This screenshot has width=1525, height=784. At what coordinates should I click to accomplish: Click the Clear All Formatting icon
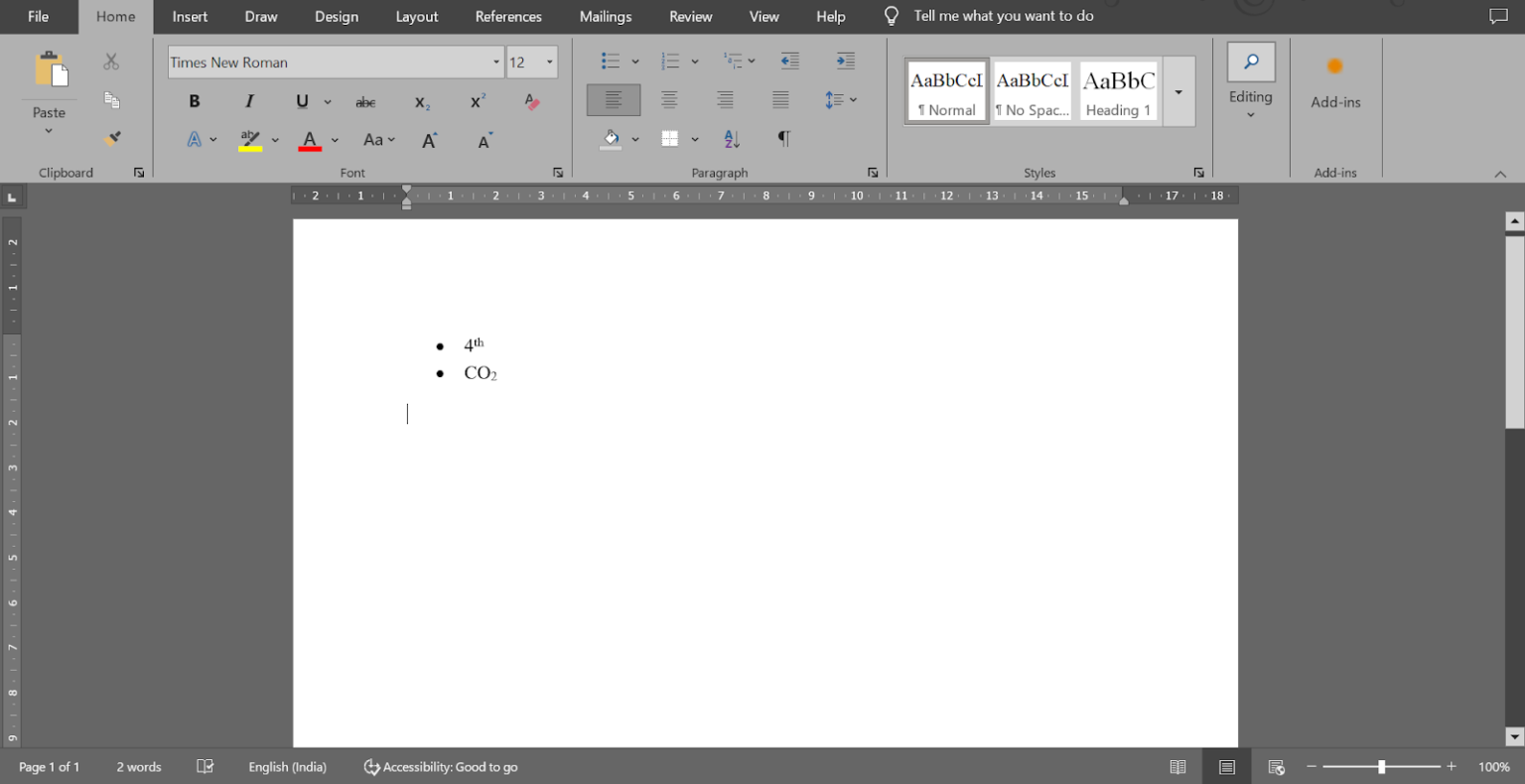click(532, 101)
